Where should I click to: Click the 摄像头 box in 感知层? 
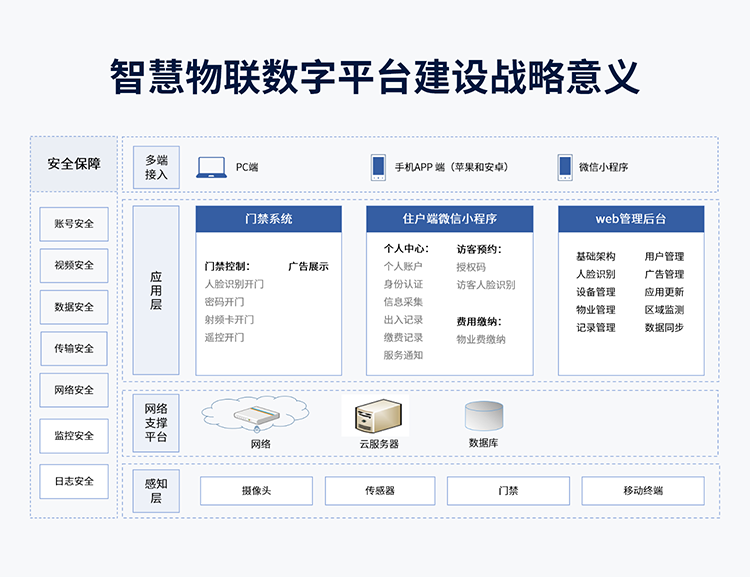pos(256,491)
